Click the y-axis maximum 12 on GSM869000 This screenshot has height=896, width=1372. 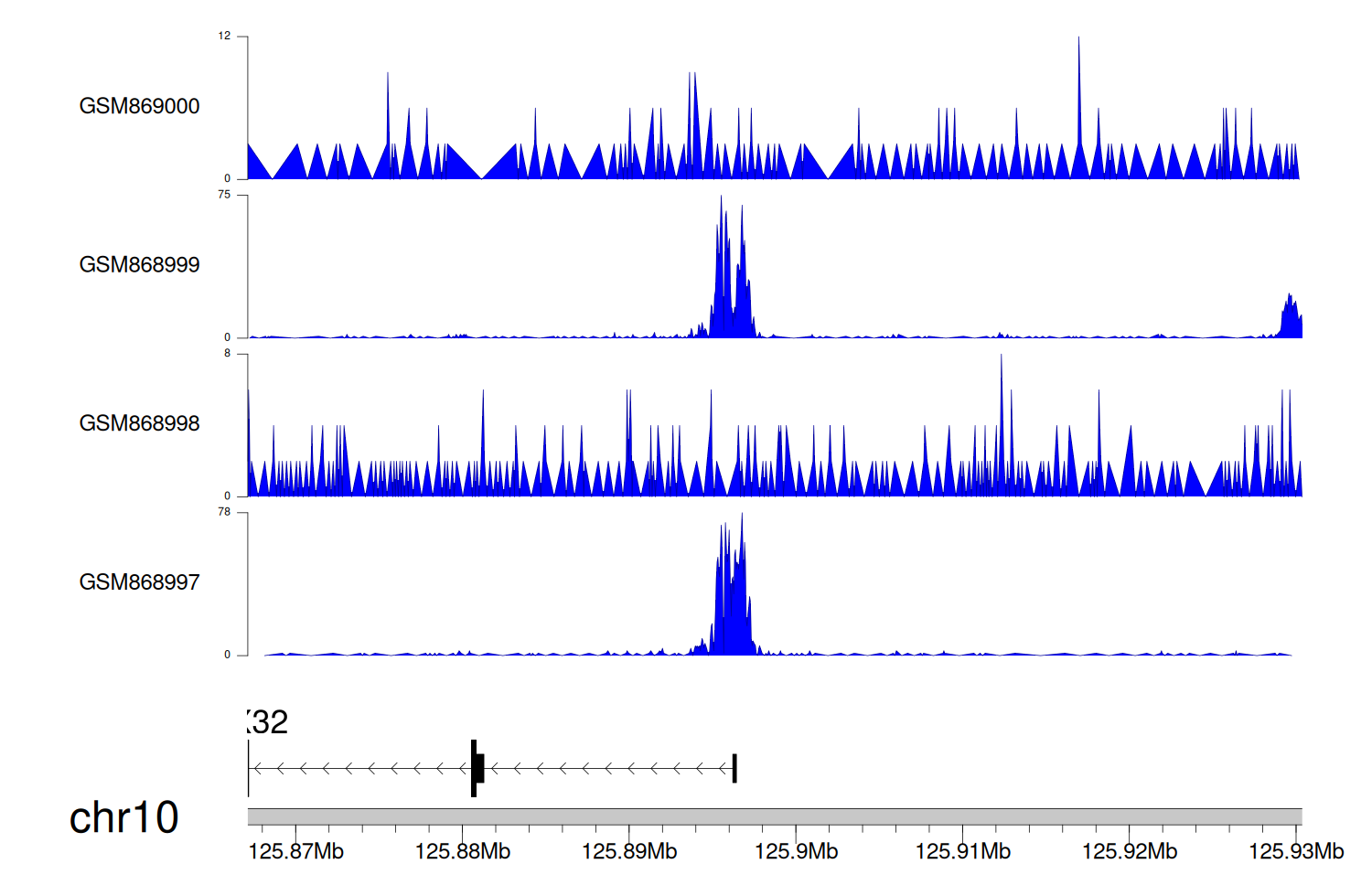coord(224,37)
